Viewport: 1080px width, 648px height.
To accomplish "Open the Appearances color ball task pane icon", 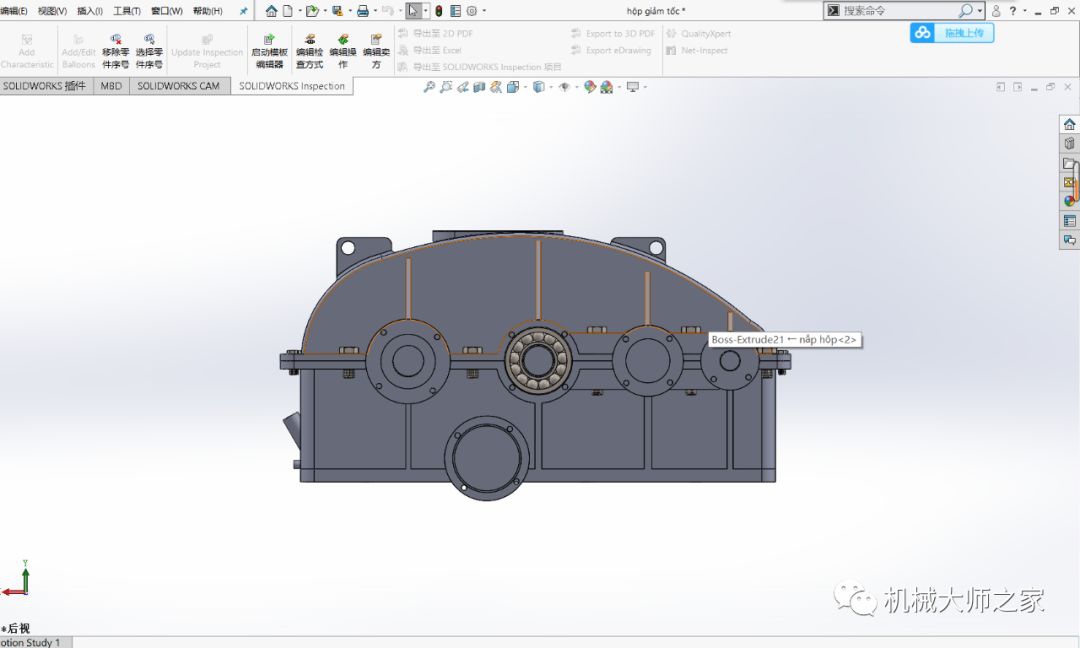I will click(1069, 201).
